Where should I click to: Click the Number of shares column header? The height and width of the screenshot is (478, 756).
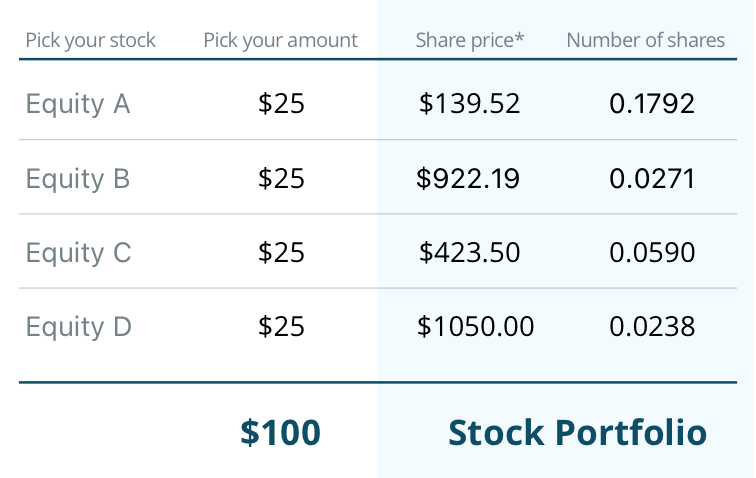pos(645,41)
